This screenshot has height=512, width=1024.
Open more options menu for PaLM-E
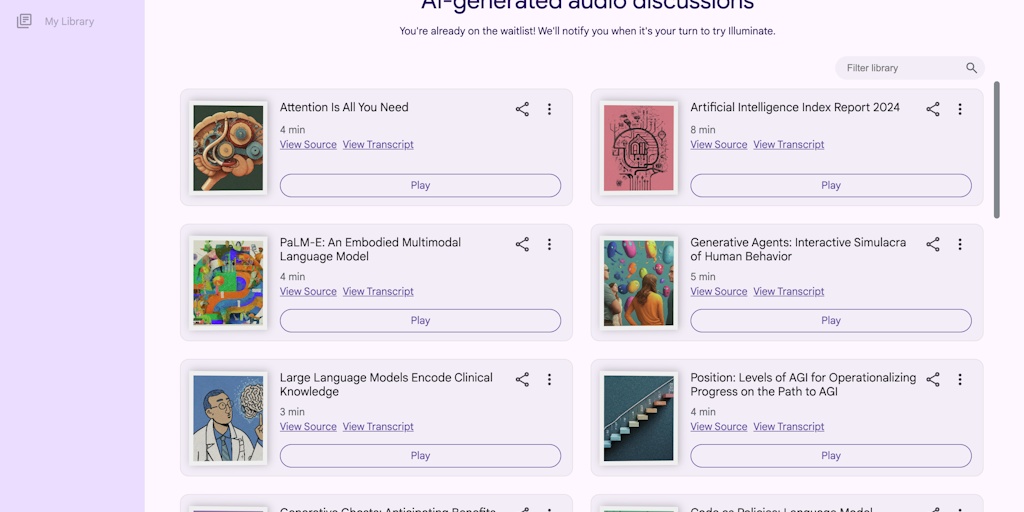(549, 244)
